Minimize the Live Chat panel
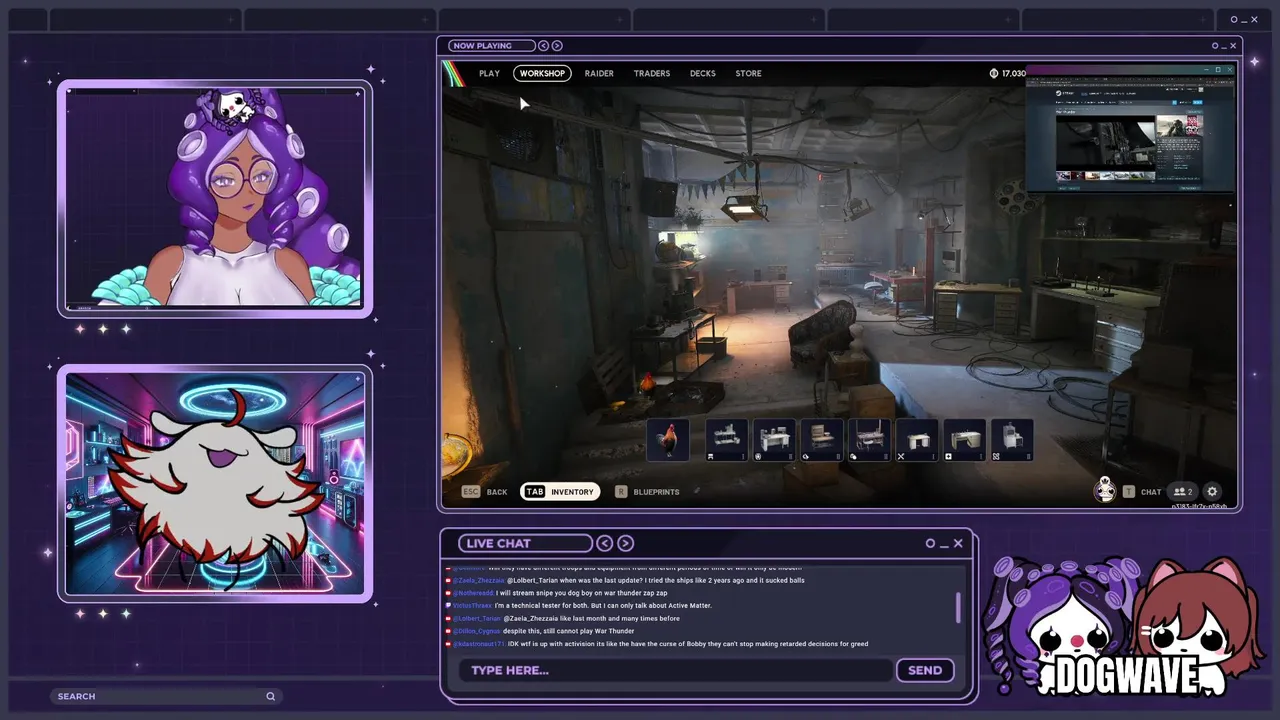 (944, 546)
